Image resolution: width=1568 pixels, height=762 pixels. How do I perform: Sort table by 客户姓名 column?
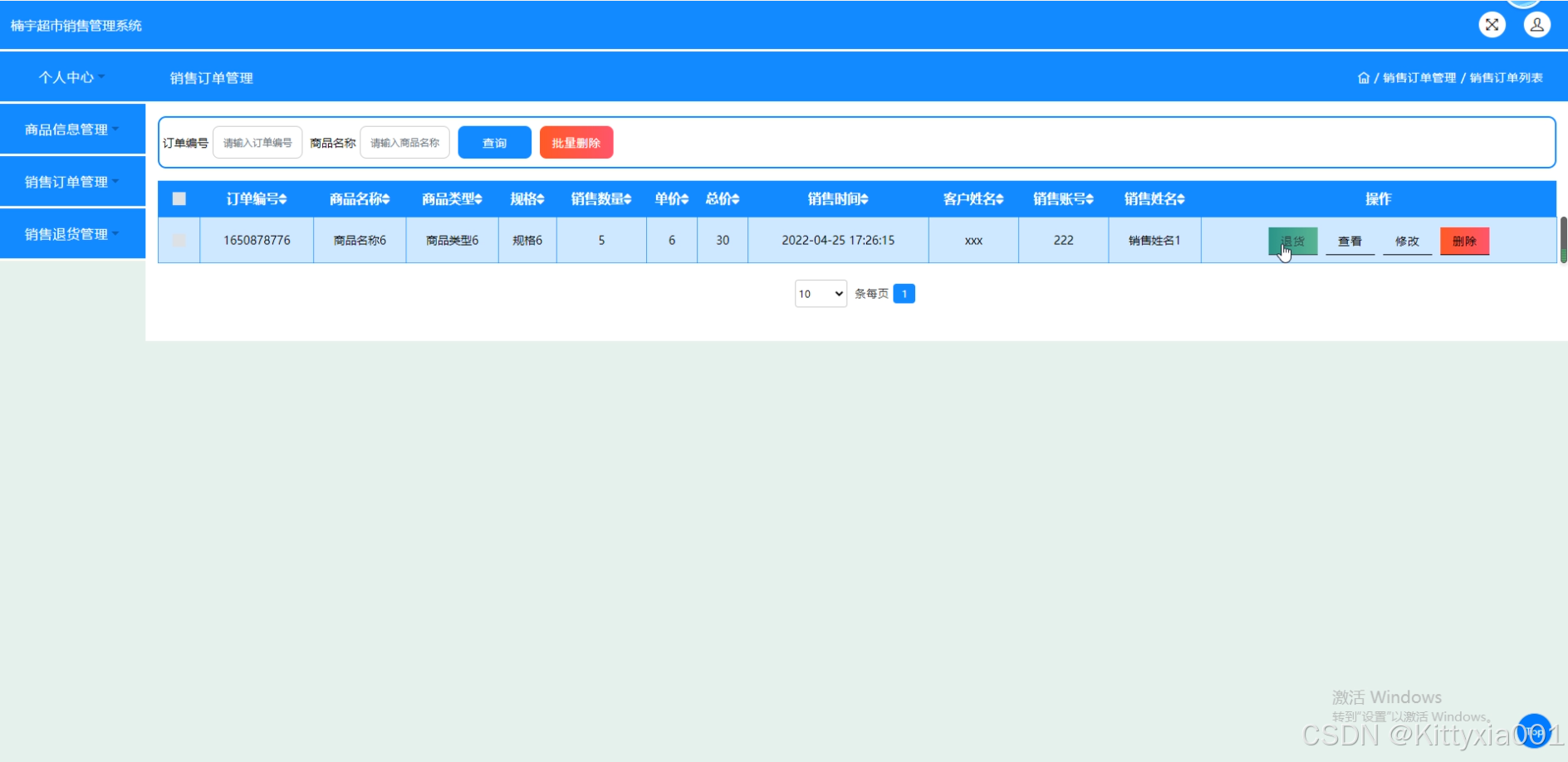[x=973, y=199]
